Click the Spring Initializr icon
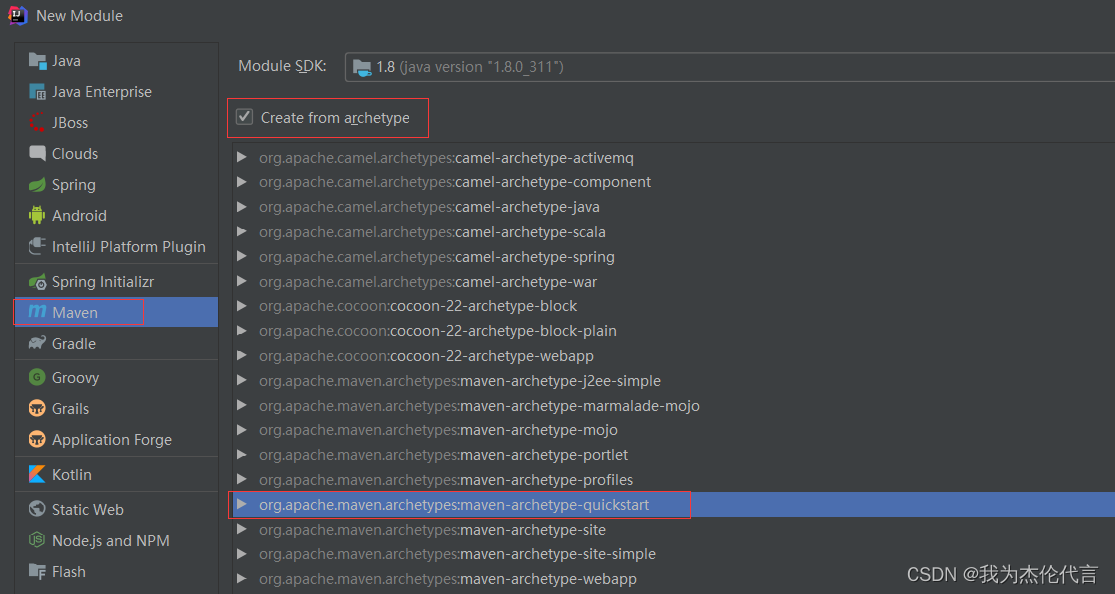 [37, 282]
